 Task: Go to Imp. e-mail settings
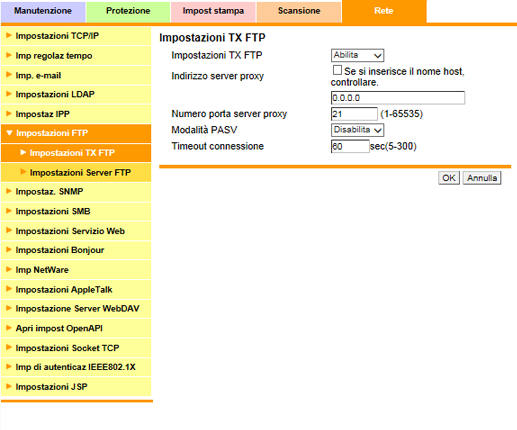(x=76, y=75)
